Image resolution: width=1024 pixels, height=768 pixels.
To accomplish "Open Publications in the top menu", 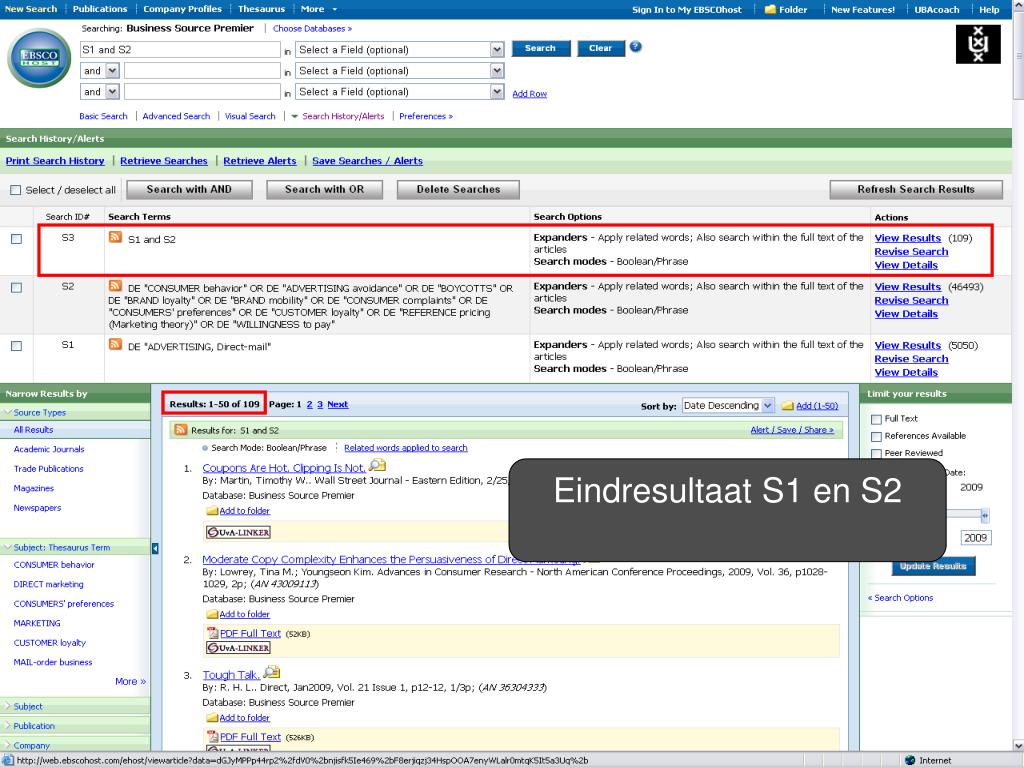I will (100, 9).
